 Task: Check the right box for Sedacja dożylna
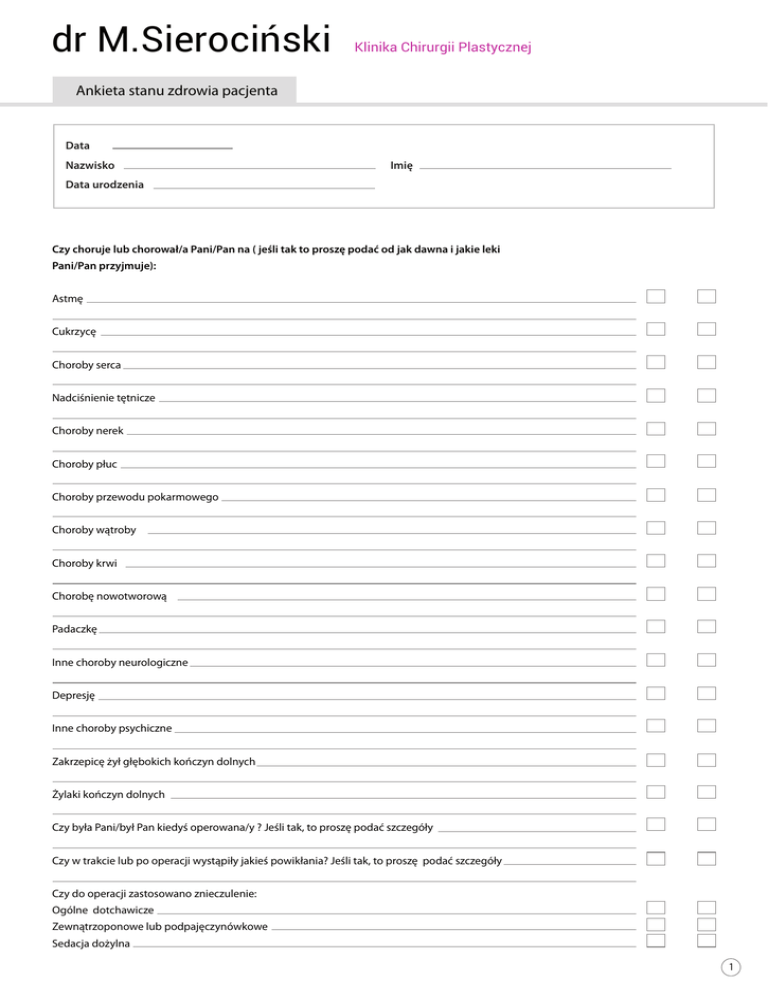point(707,940)
